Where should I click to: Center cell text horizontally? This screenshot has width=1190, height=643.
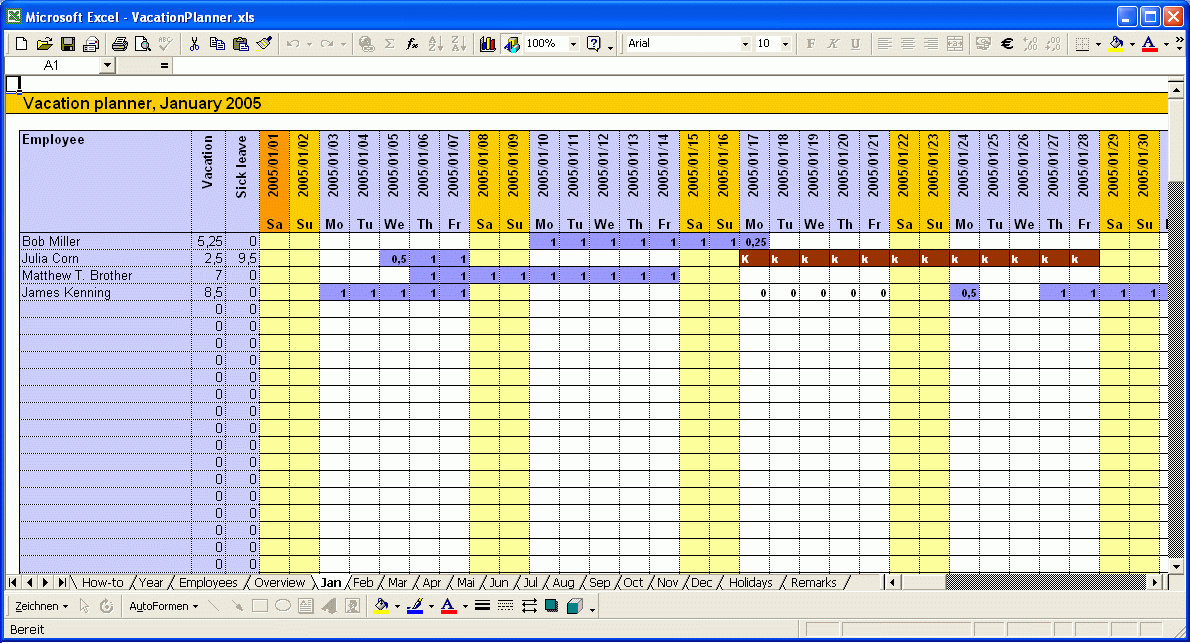click(x=908, y=44)
